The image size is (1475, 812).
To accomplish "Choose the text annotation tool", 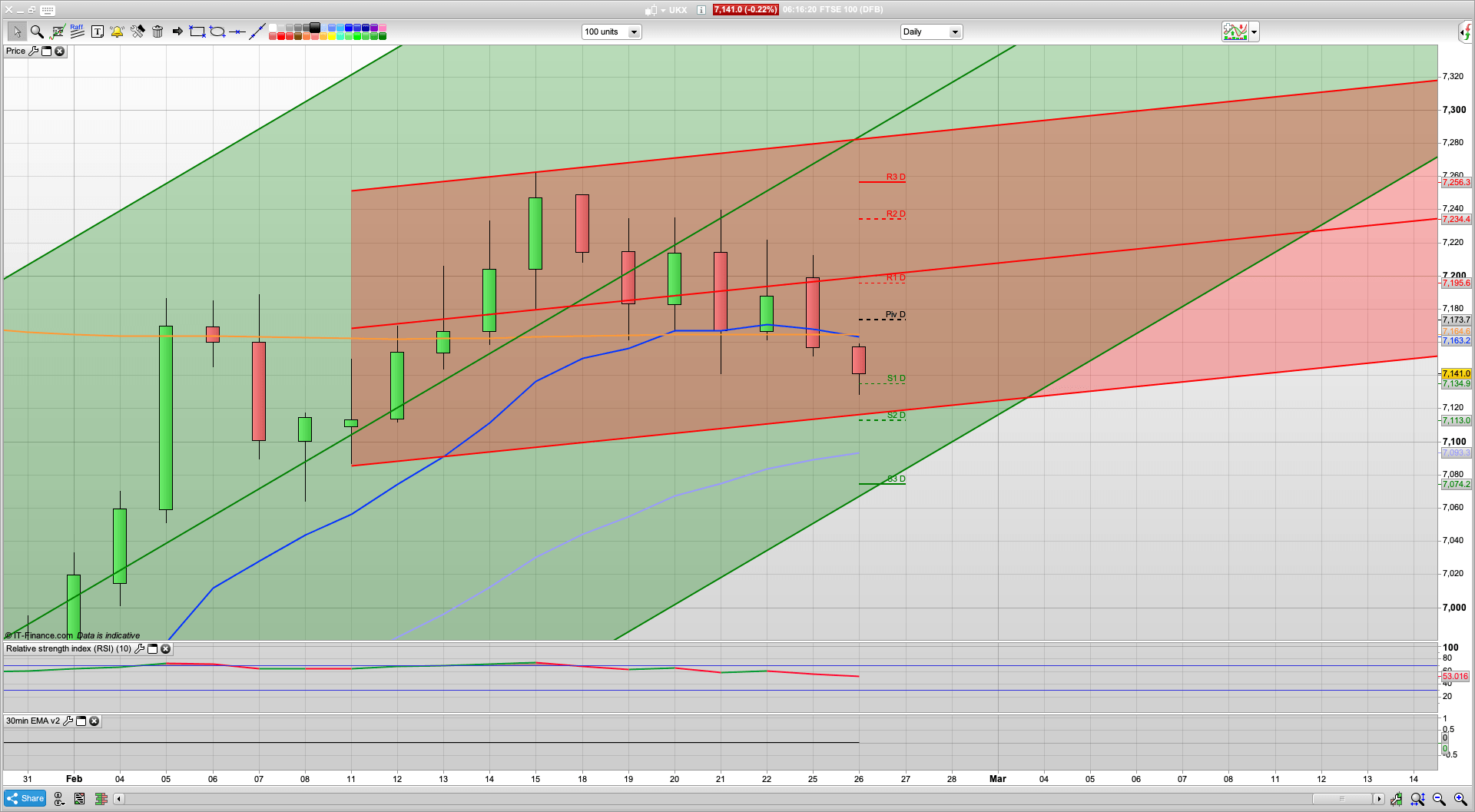I will pos(98,31).
